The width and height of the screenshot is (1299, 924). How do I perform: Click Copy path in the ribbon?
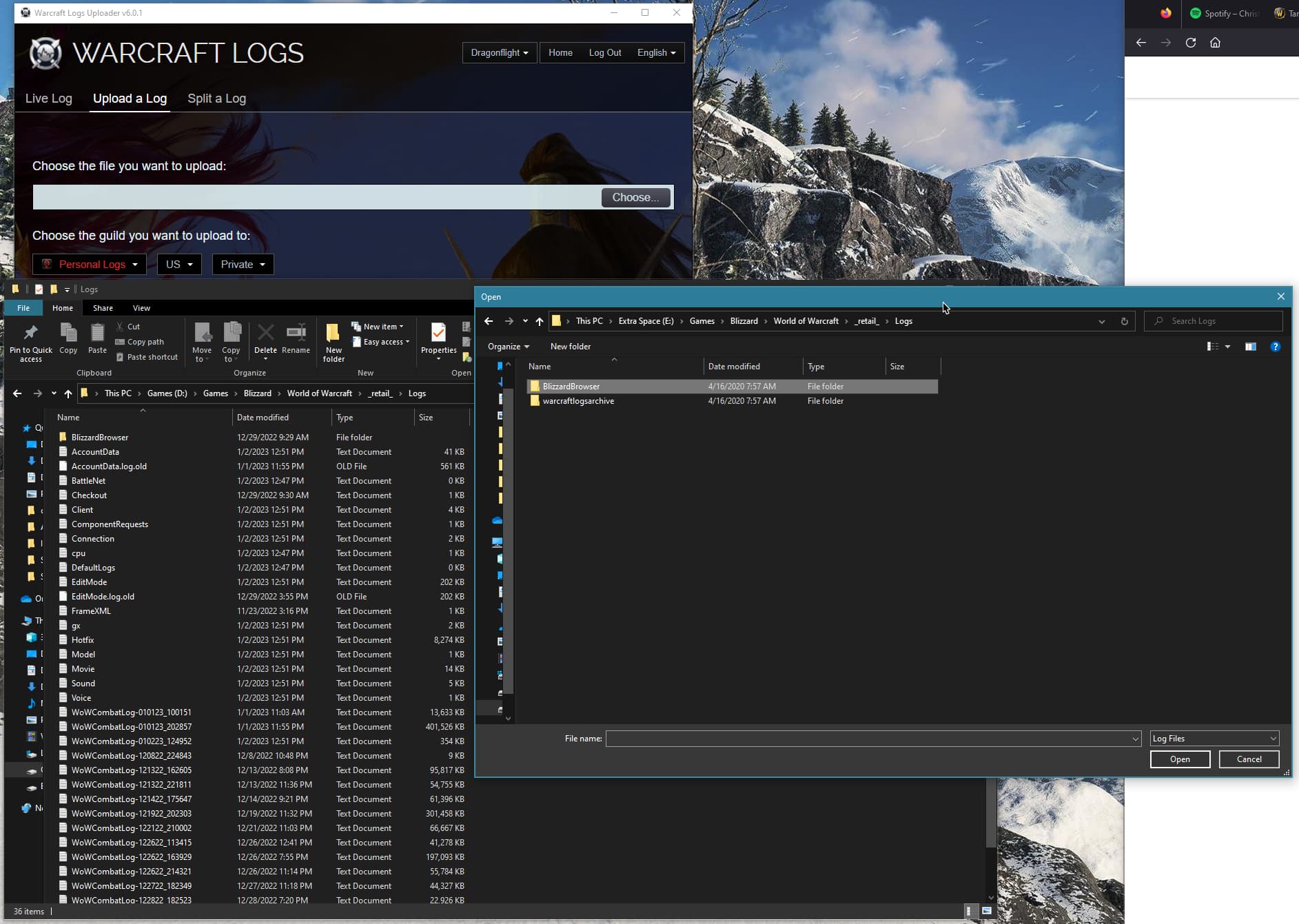click(x=139, y=342)
